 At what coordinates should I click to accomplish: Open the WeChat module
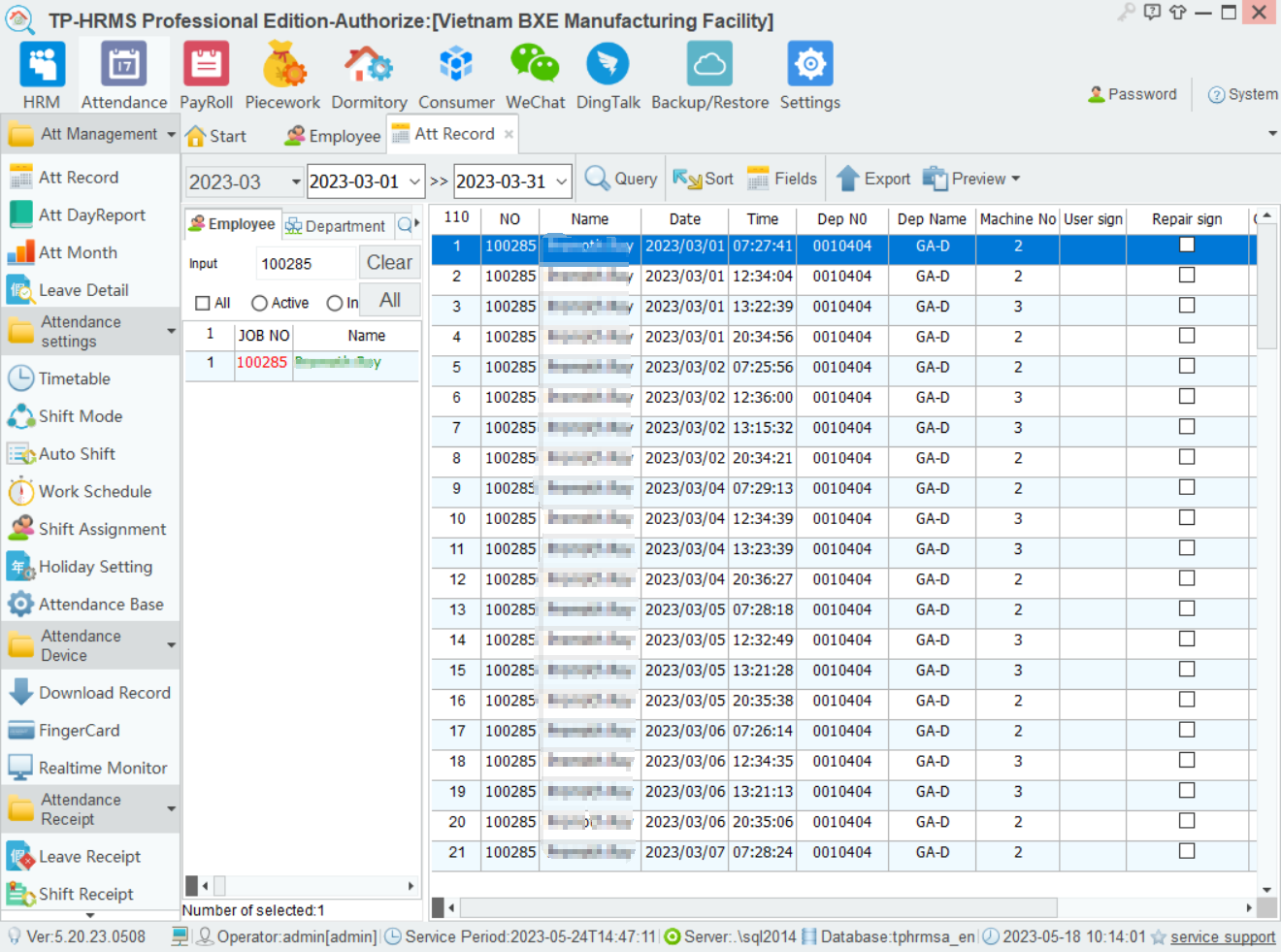click(535, 76)
